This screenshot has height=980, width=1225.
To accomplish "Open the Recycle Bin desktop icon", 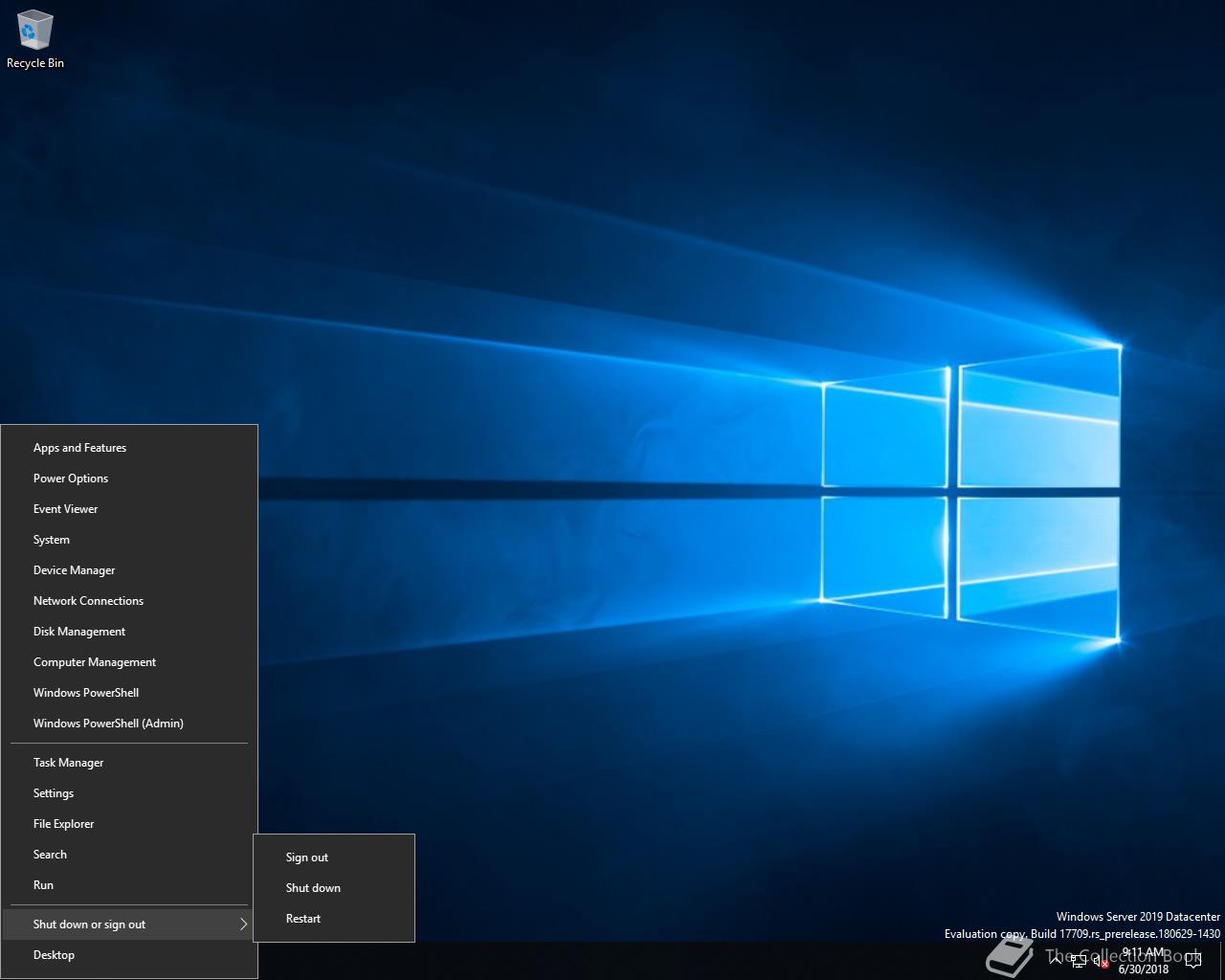I will point(35,40).
